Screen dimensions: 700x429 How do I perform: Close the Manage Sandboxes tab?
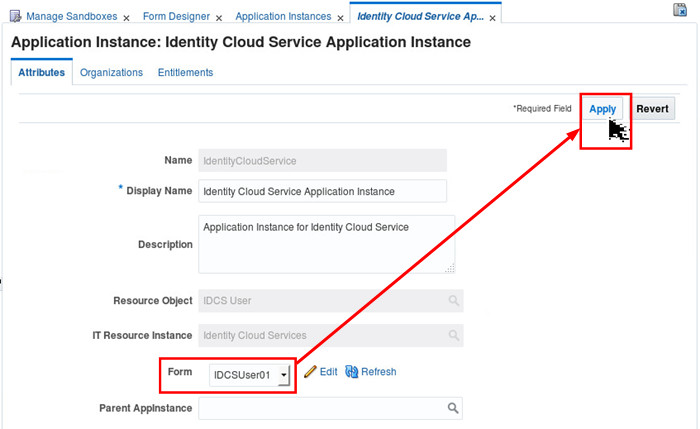pyautogui.click(x=126, y=18)
